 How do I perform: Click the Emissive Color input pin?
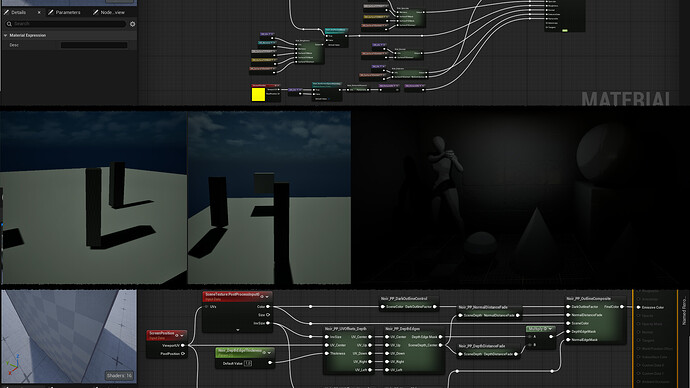tap(639, 307)
